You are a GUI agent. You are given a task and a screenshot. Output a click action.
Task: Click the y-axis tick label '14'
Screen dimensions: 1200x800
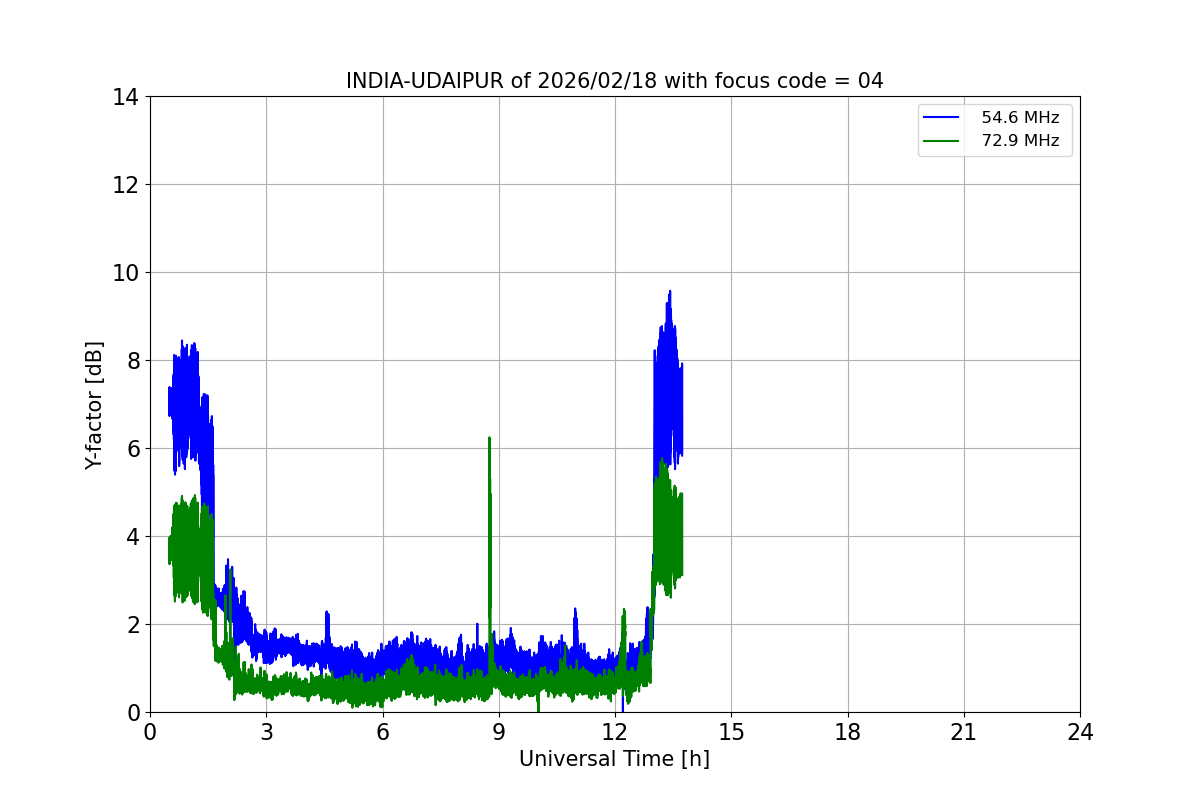tap(125, 97)
